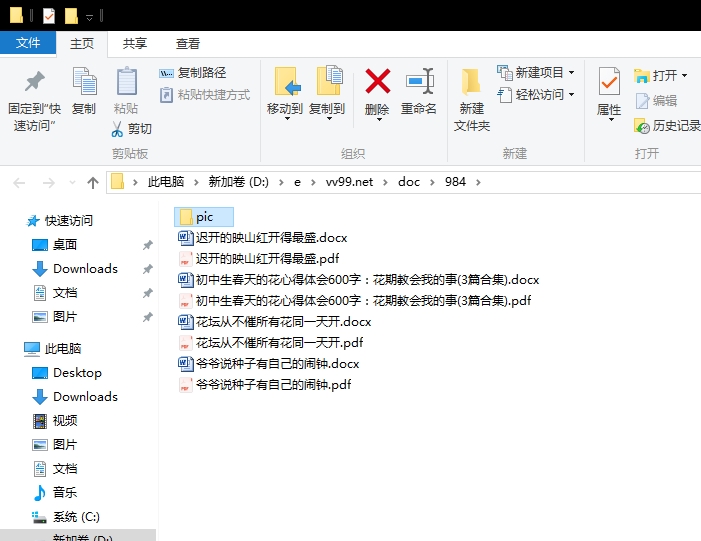Open the Copy to folder icon
The width and height of the screenshot is (701, 541).
[329, 80]
